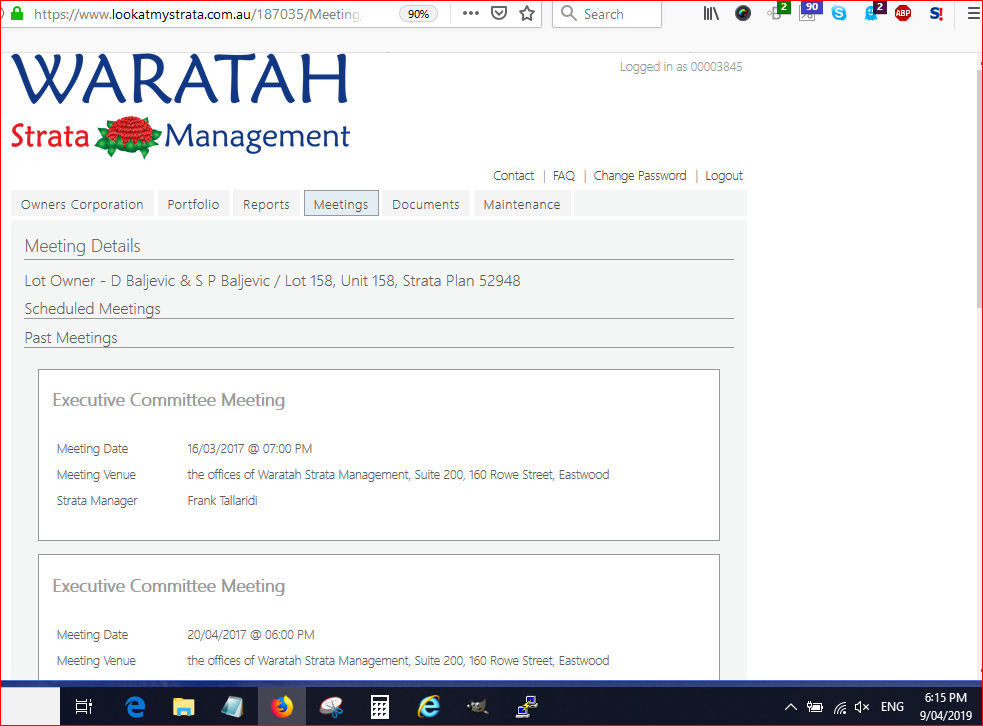Click the Frank Tallaridi manager name
This screenshot has width=983, height=726.
click(223, 500)
